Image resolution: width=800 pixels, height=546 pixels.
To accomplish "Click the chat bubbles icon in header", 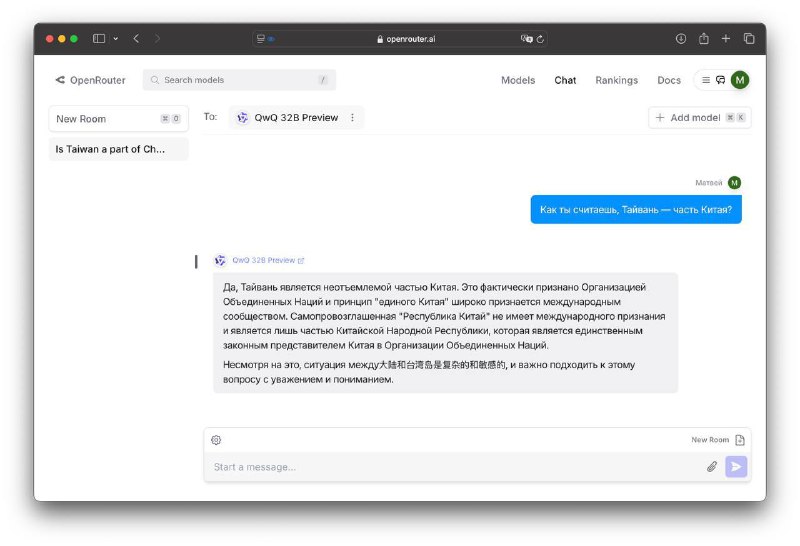I will coord(720,80).
